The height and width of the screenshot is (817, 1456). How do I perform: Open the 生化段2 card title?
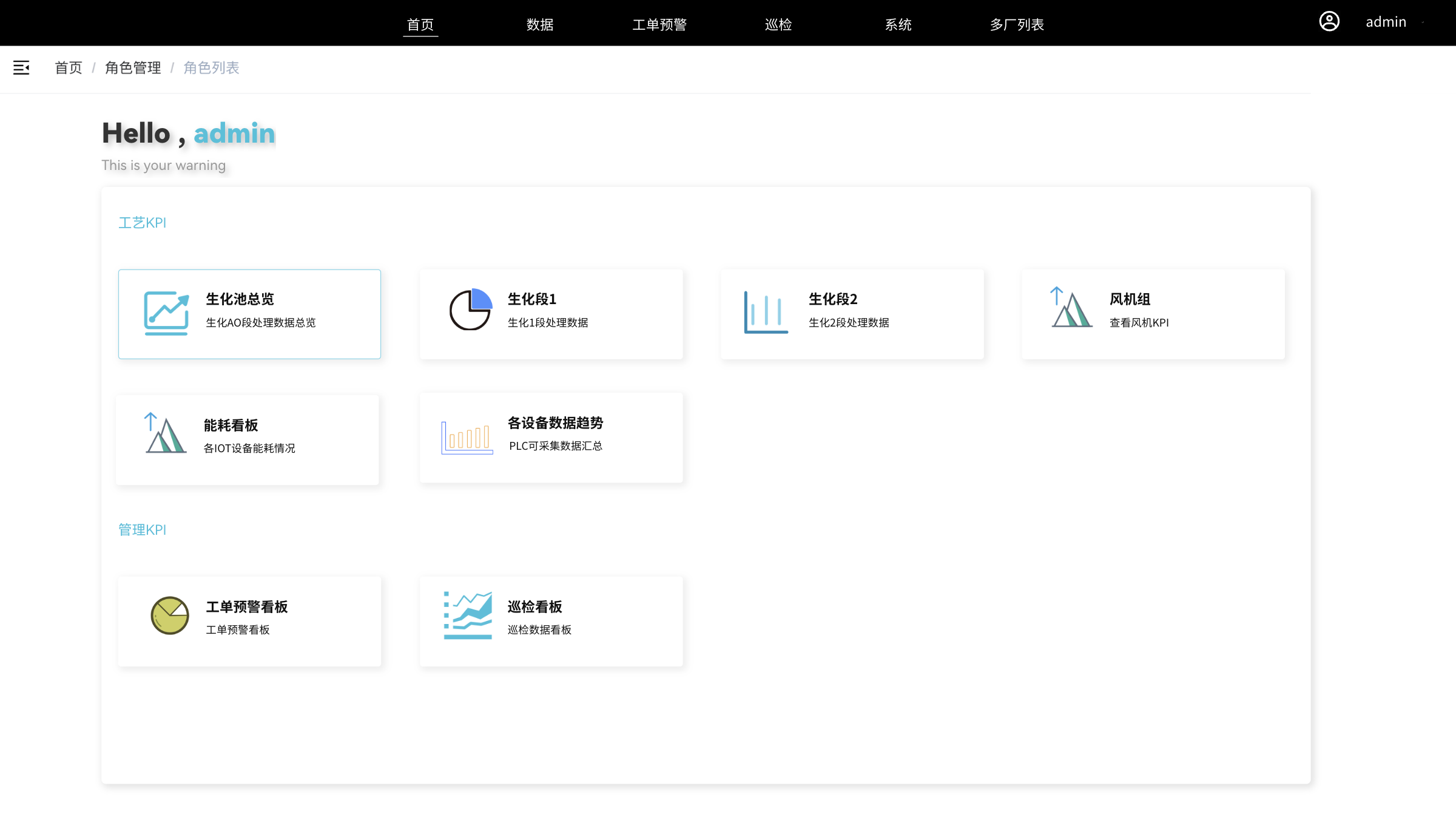[x=833, y=299]
